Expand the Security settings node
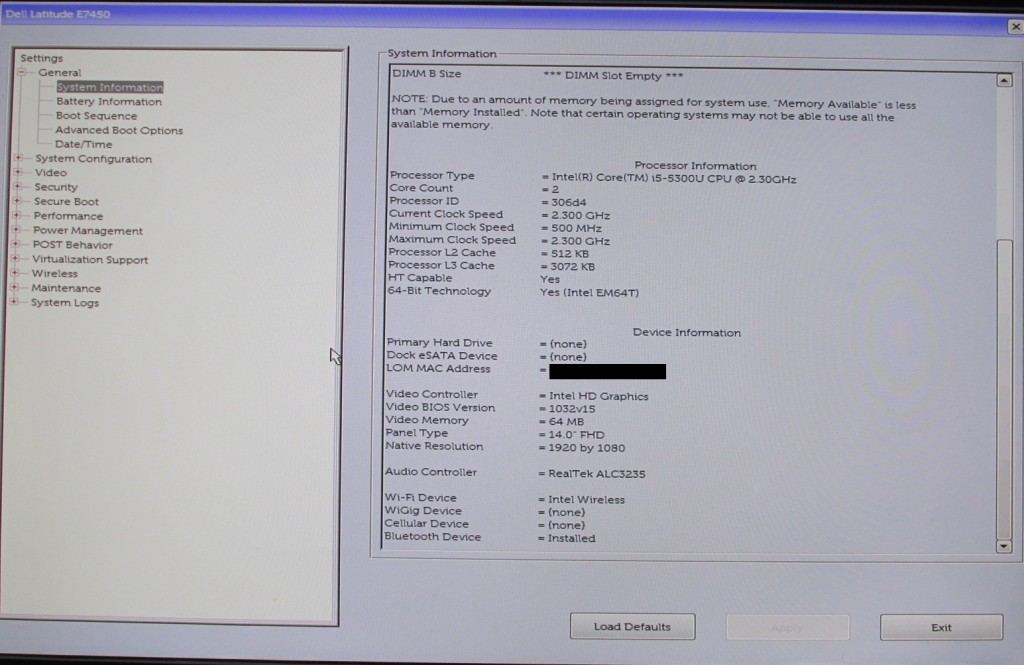 point(18,187)
